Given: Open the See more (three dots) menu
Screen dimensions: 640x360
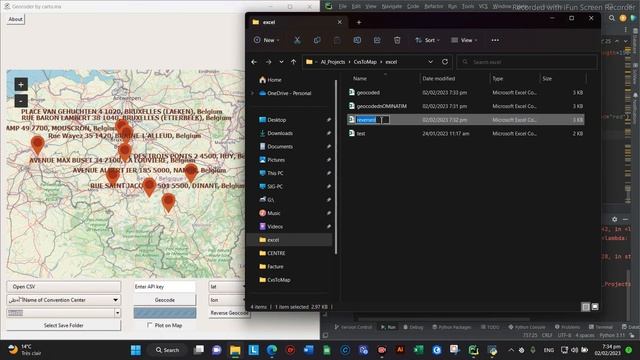Looking at the screenshot, I should coord(495,40).
